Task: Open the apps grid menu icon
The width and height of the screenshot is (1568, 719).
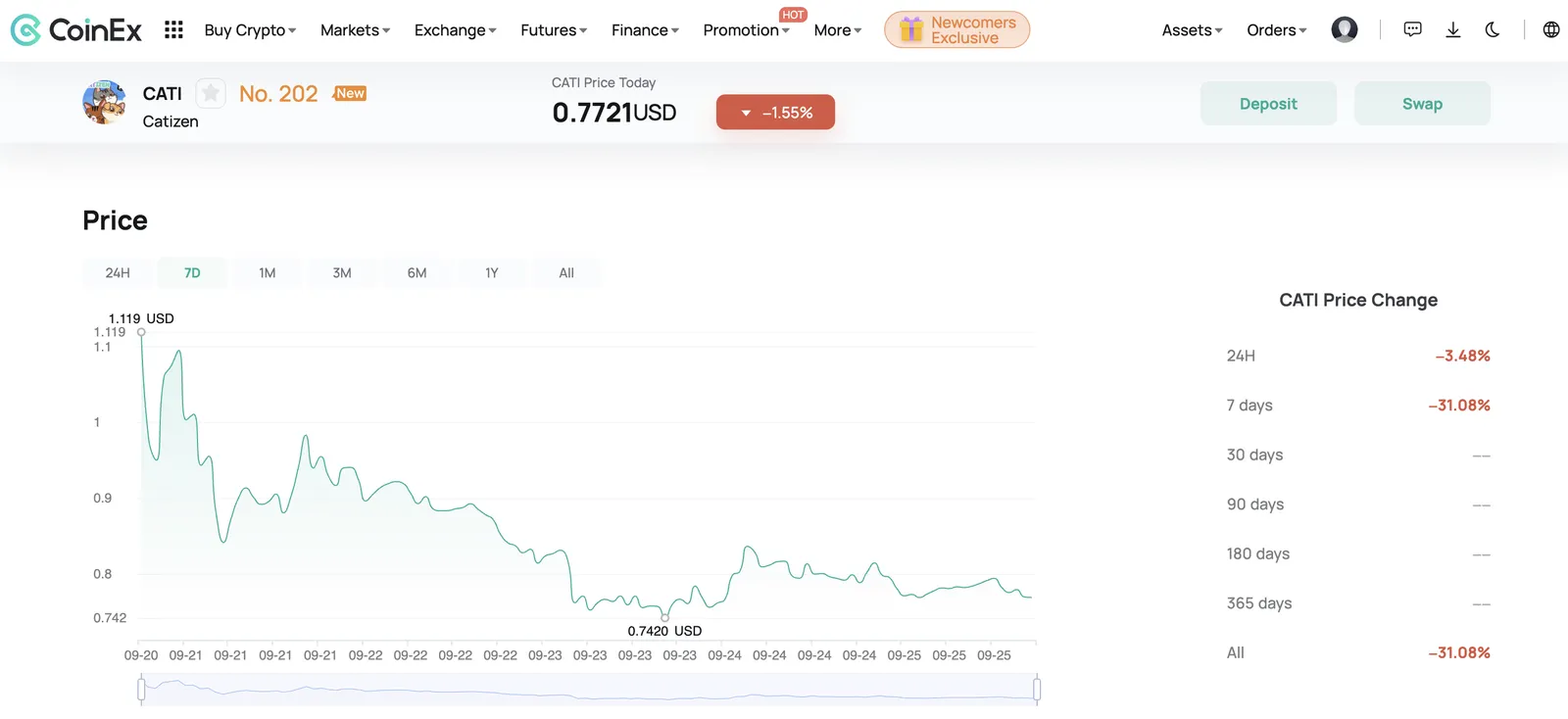Action: [173, 30]
